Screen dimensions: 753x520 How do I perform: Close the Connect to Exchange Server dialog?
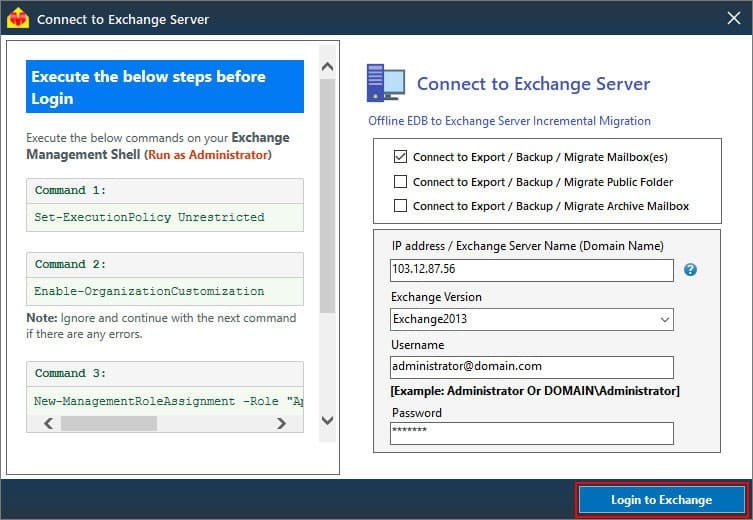point(734,18)
